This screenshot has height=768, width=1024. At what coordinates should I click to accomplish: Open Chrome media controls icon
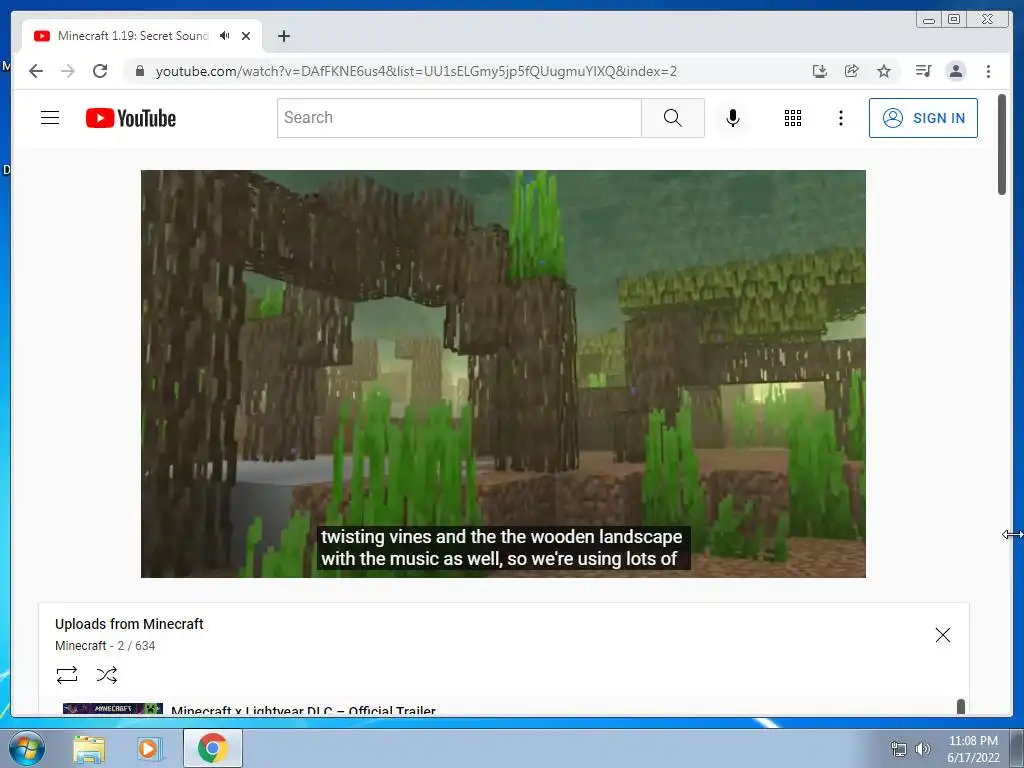pos(923,71)
